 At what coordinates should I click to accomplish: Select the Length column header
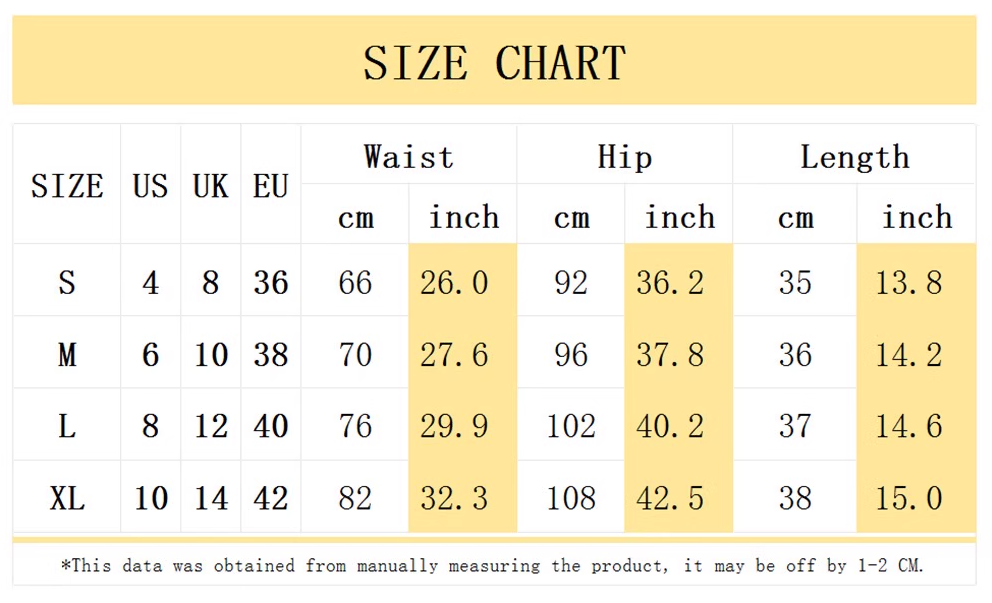coord(854,157)
